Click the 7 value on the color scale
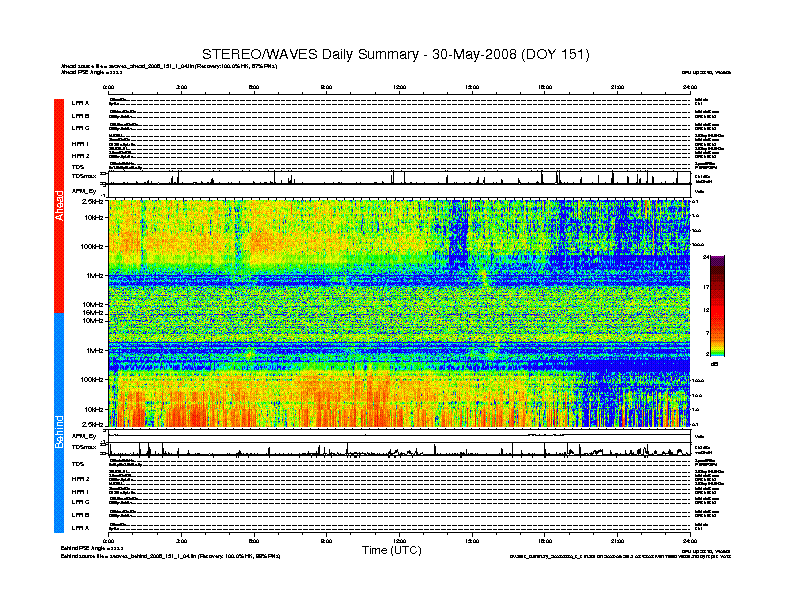 (707, 333)
